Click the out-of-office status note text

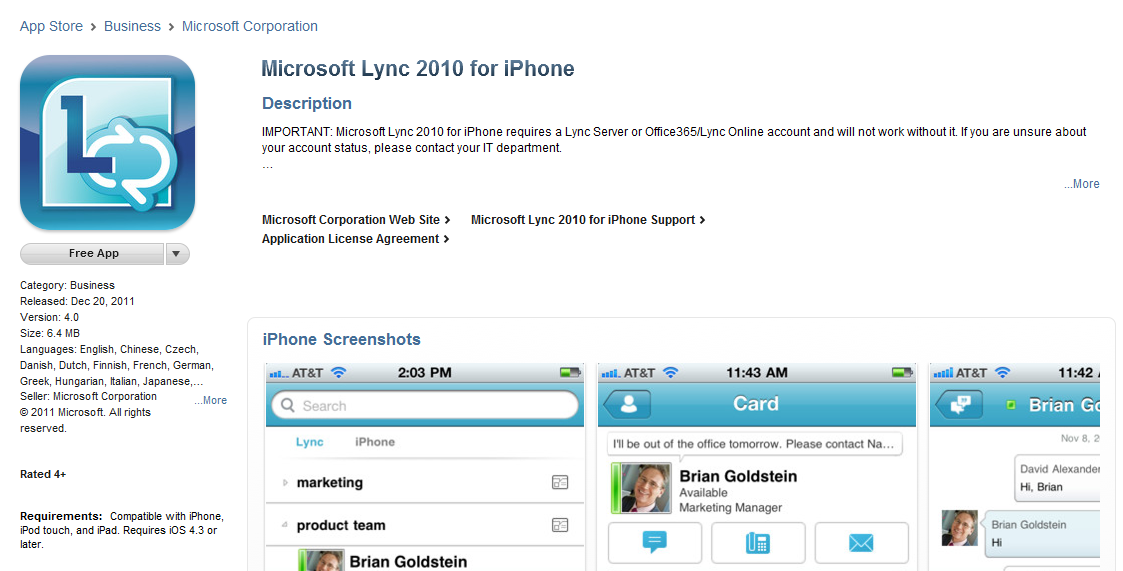(x=753, y=444)
